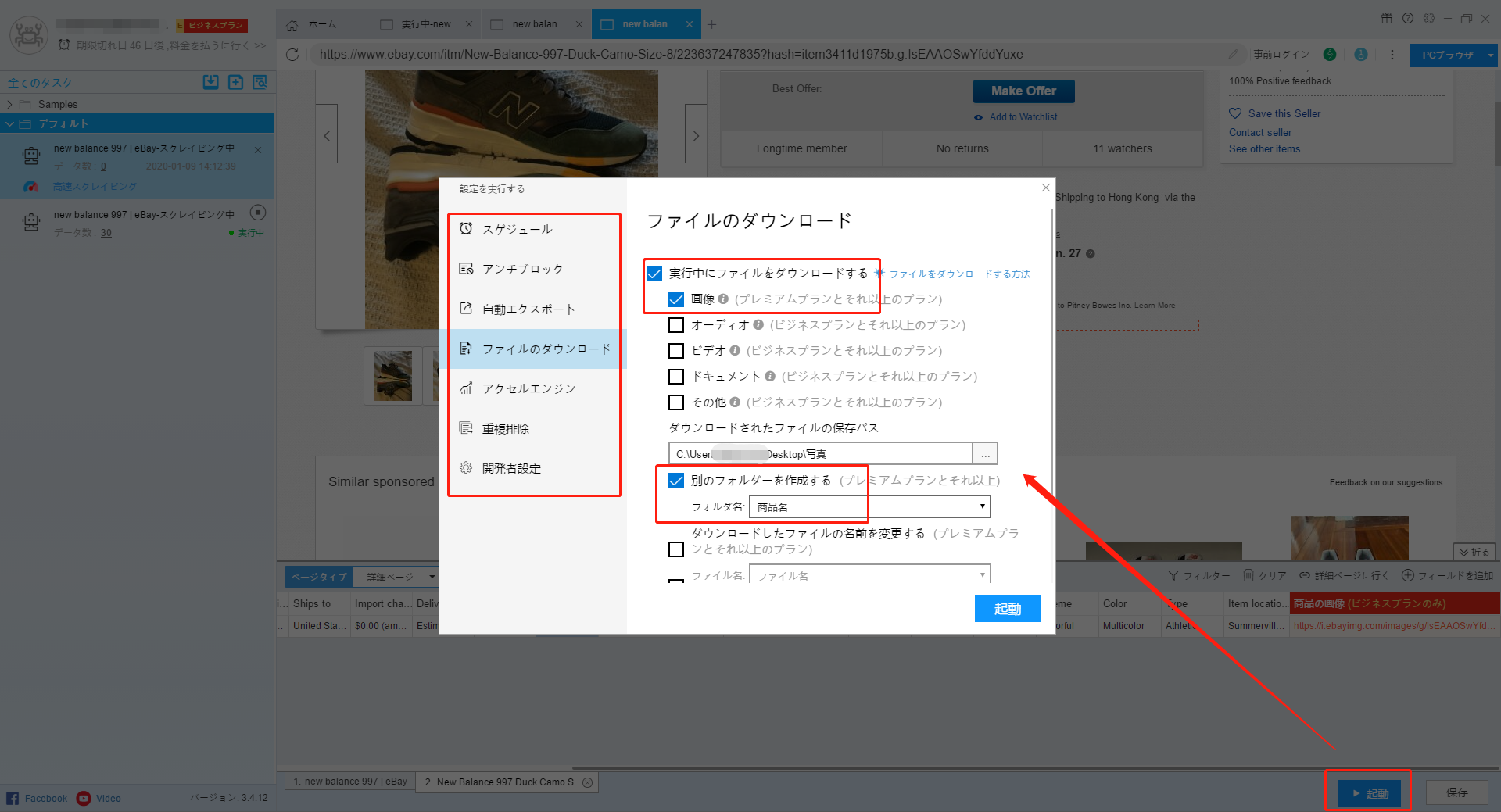Switch to the ホーム tab
Image resolution: width=1501 pixels, height=812 pixels.
pyautogui.click(x=319, y=24)
